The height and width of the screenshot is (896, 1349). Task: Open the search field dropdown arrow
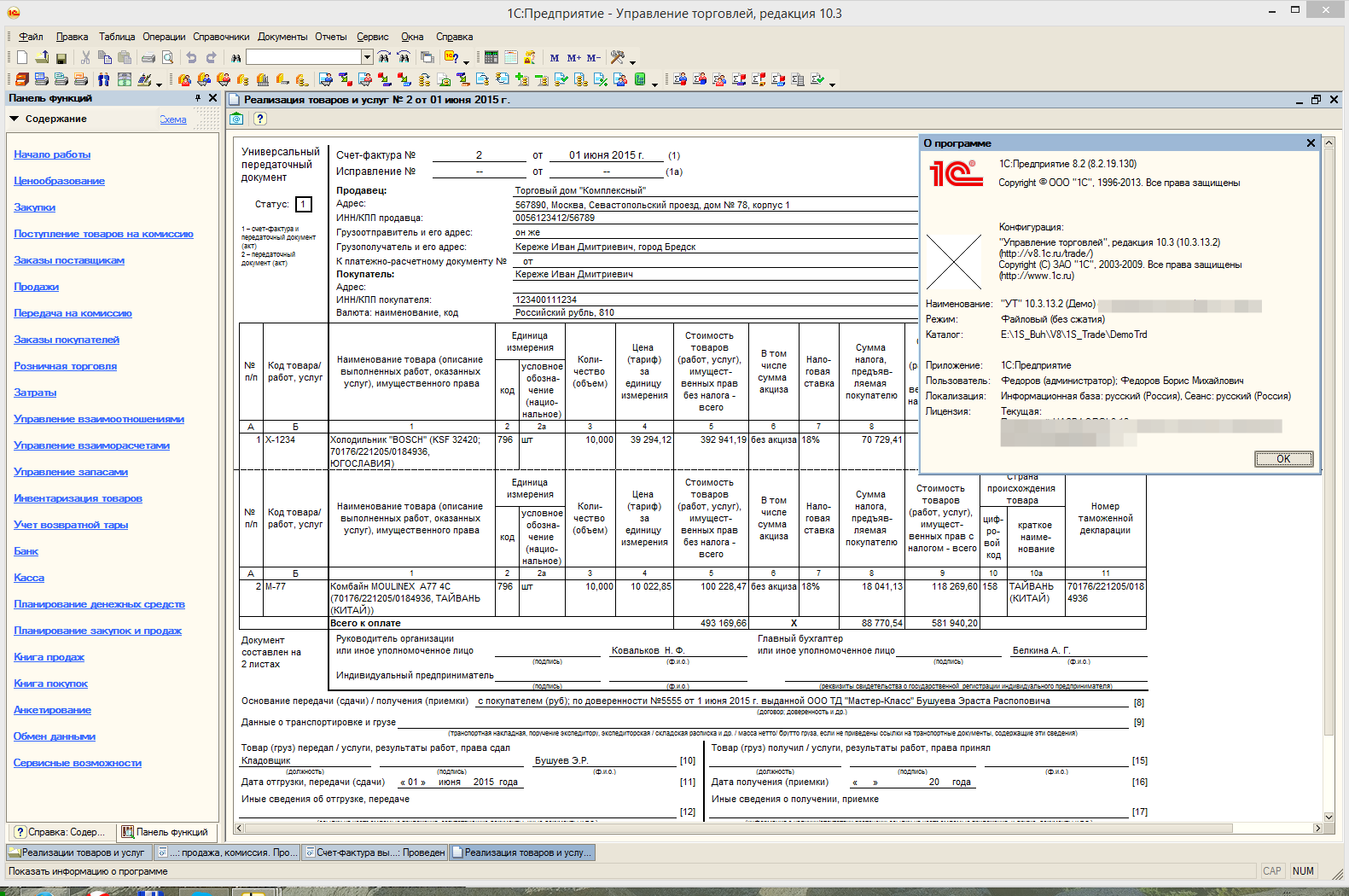tap(368, 57)
